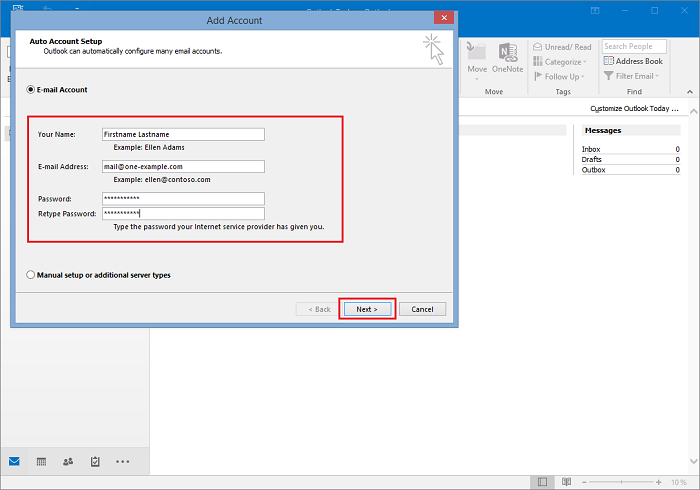The width and height of the screenshot is (700, 490).
Task: Click the zoom in plus button
Action: (658, 482)
